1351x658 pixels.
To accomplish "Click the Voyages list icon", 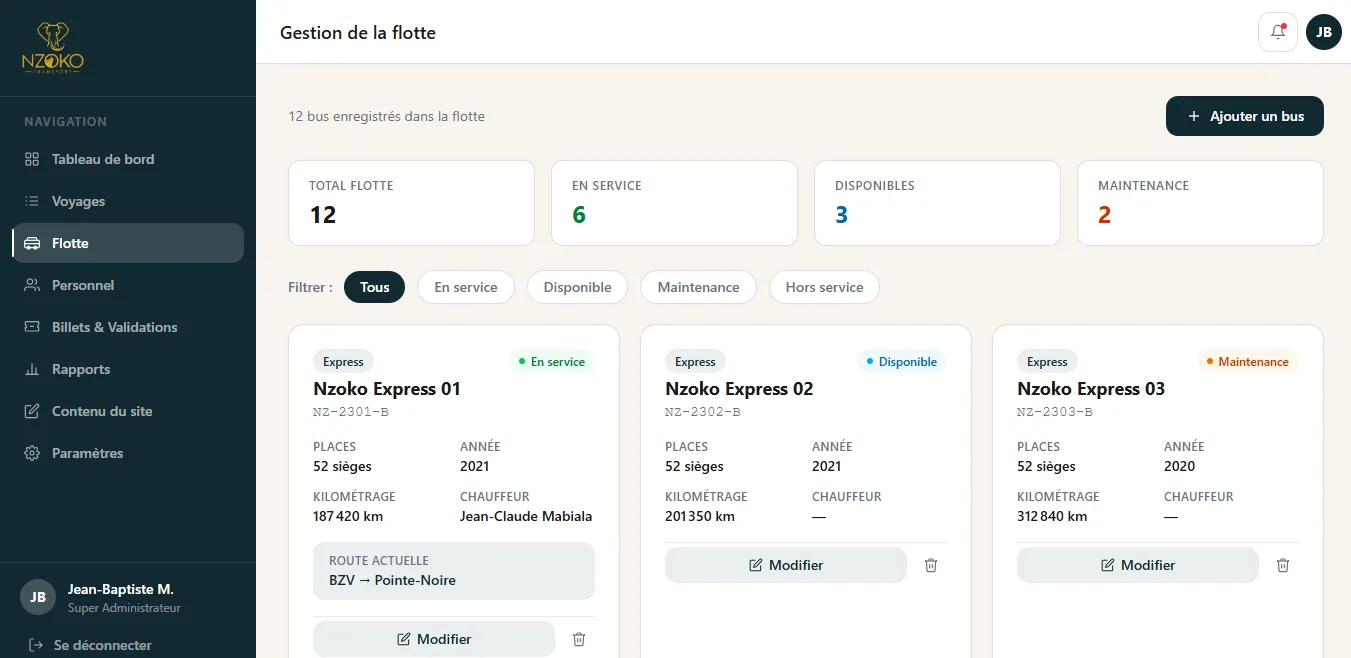I will tap(32, 201).
